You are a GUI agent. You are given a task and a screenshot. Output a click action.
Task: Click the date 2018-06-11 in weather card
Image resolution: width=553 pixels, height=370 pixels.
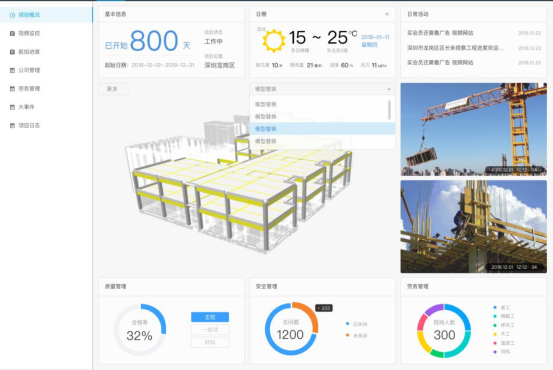tap(375, 37)
